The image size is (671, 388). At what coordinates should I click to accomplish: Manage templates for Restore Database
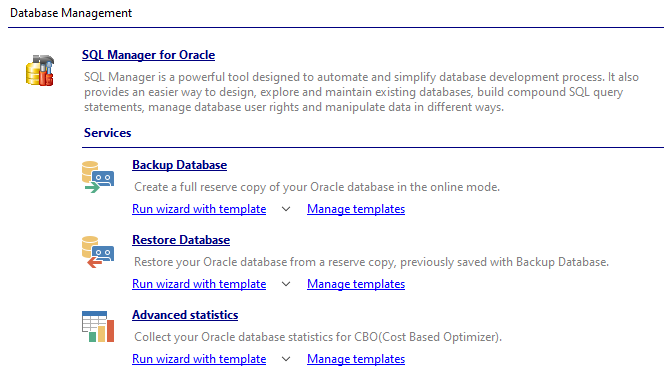click(x=356, y=284)
